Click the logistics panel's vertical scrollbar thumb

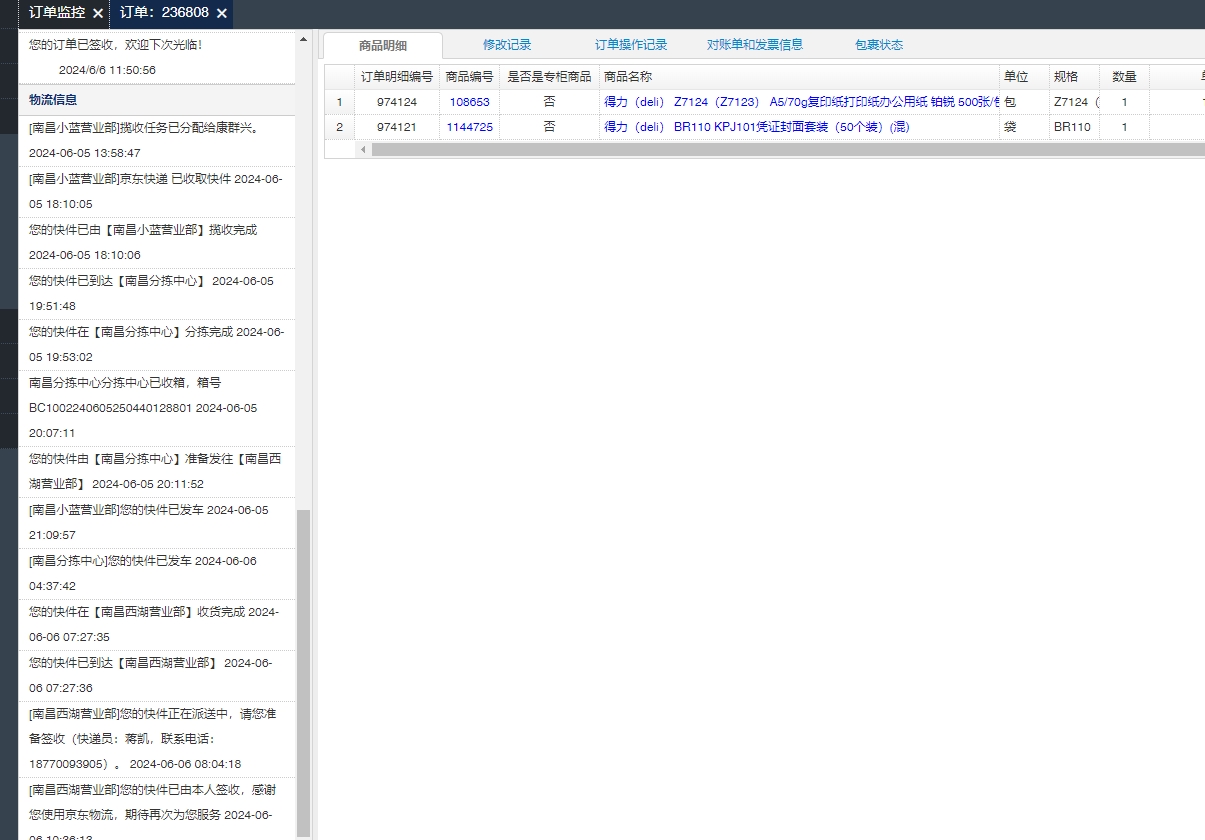304,672
